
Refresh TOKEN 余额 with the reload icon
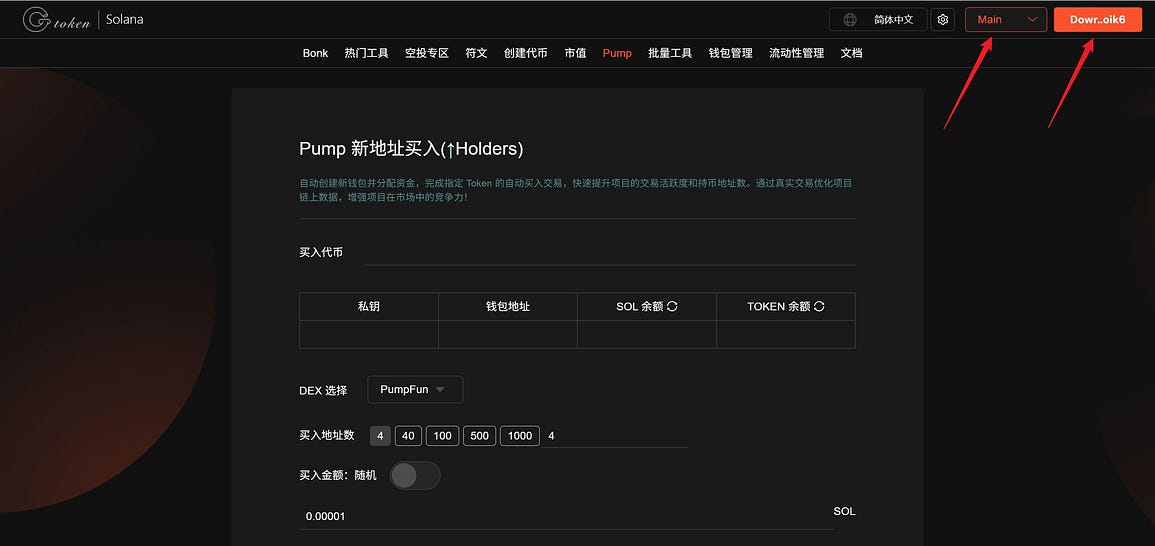click(819, 307)
